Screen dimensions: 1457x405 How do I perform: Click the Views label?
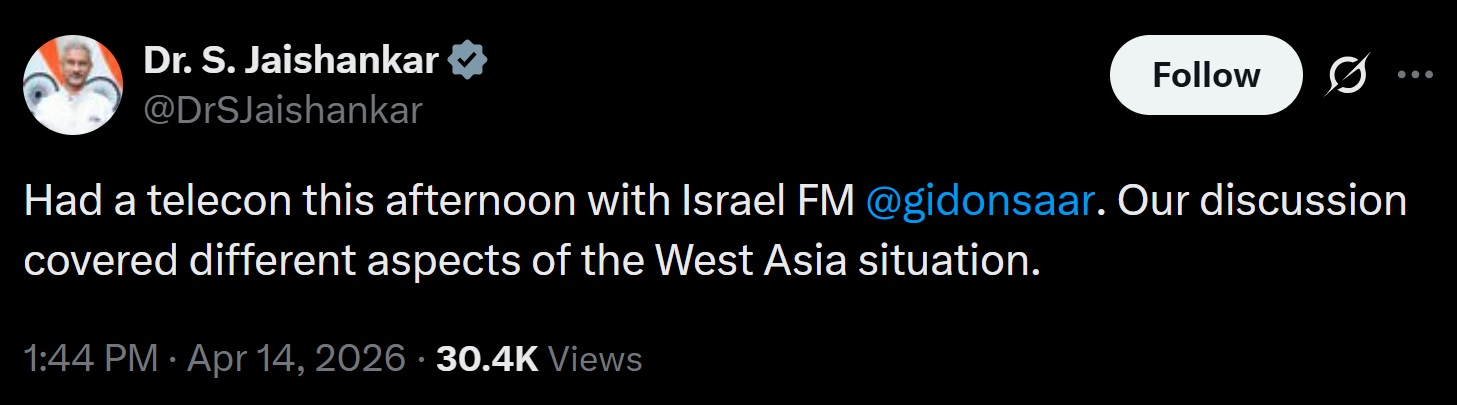tap(596, 358)
